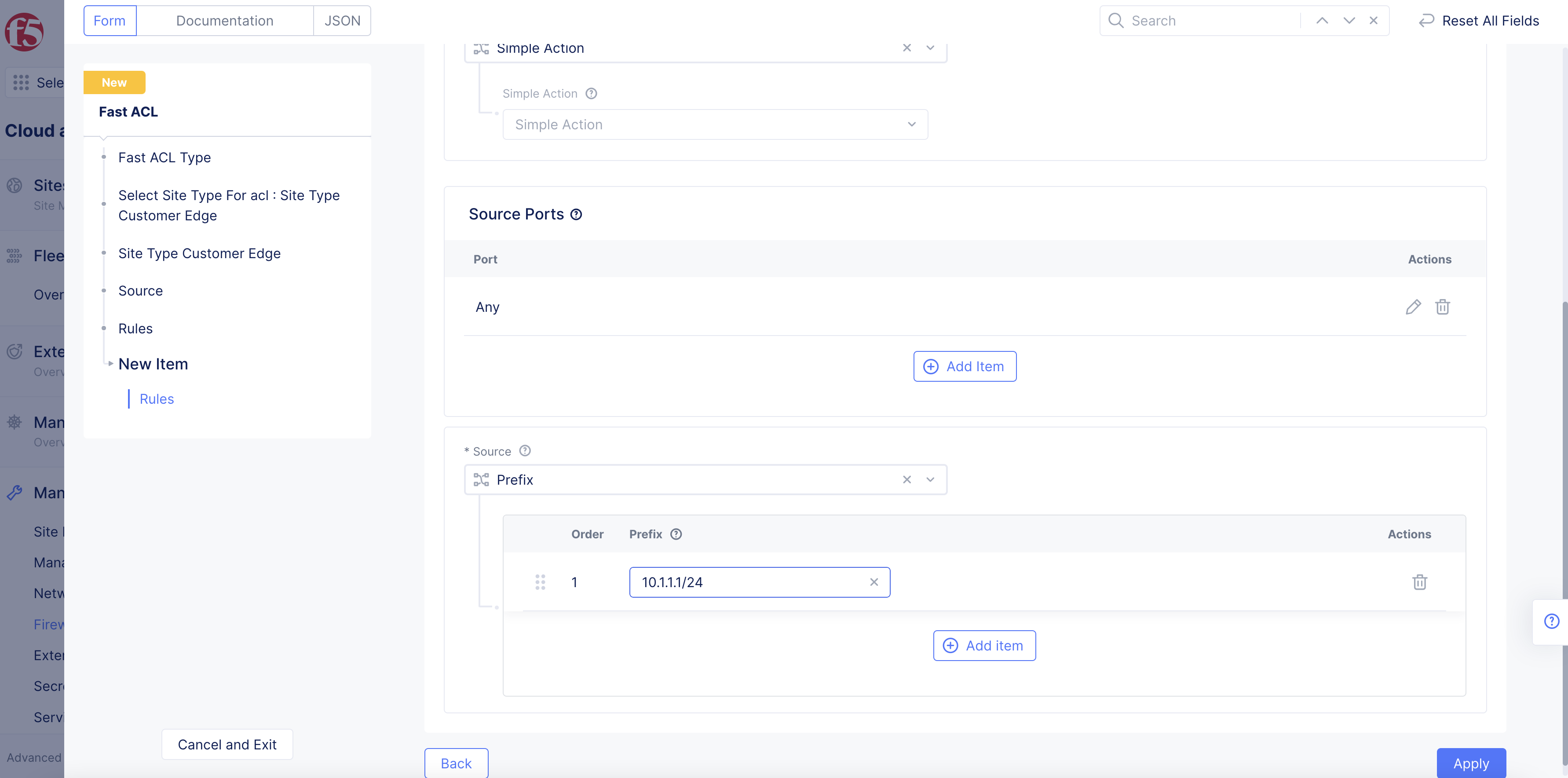Image resolution: width=1568 pixels, height=778 pixels.
Task: Switch to the Documentation tab
Action: (x=225, y=21)
